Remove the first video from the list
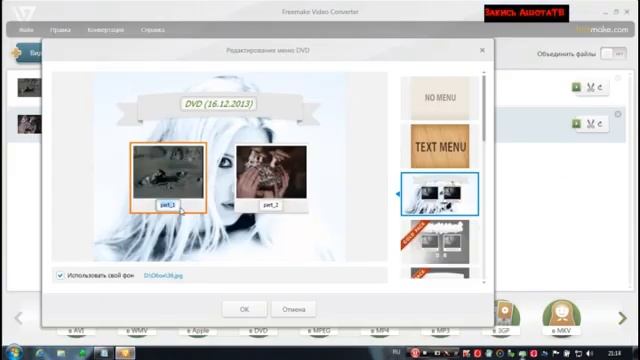 (618, 78)
